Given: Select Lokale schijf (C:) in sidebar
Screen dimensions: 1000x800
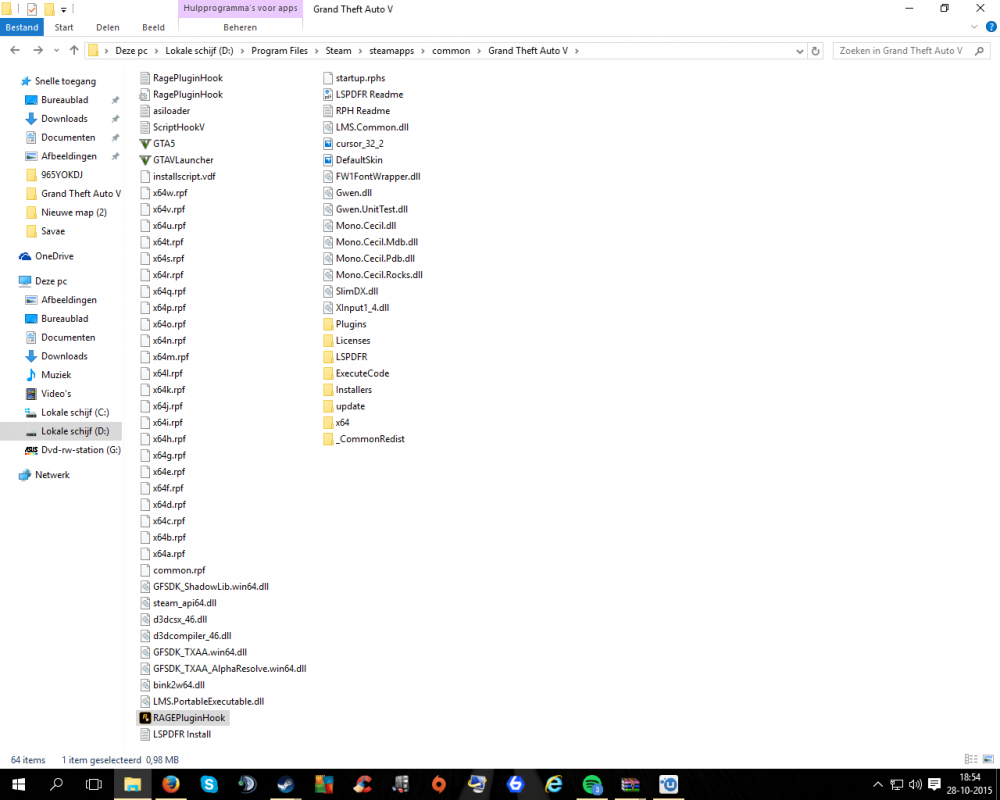Looking at the screenshot, I should coord(68,412).
